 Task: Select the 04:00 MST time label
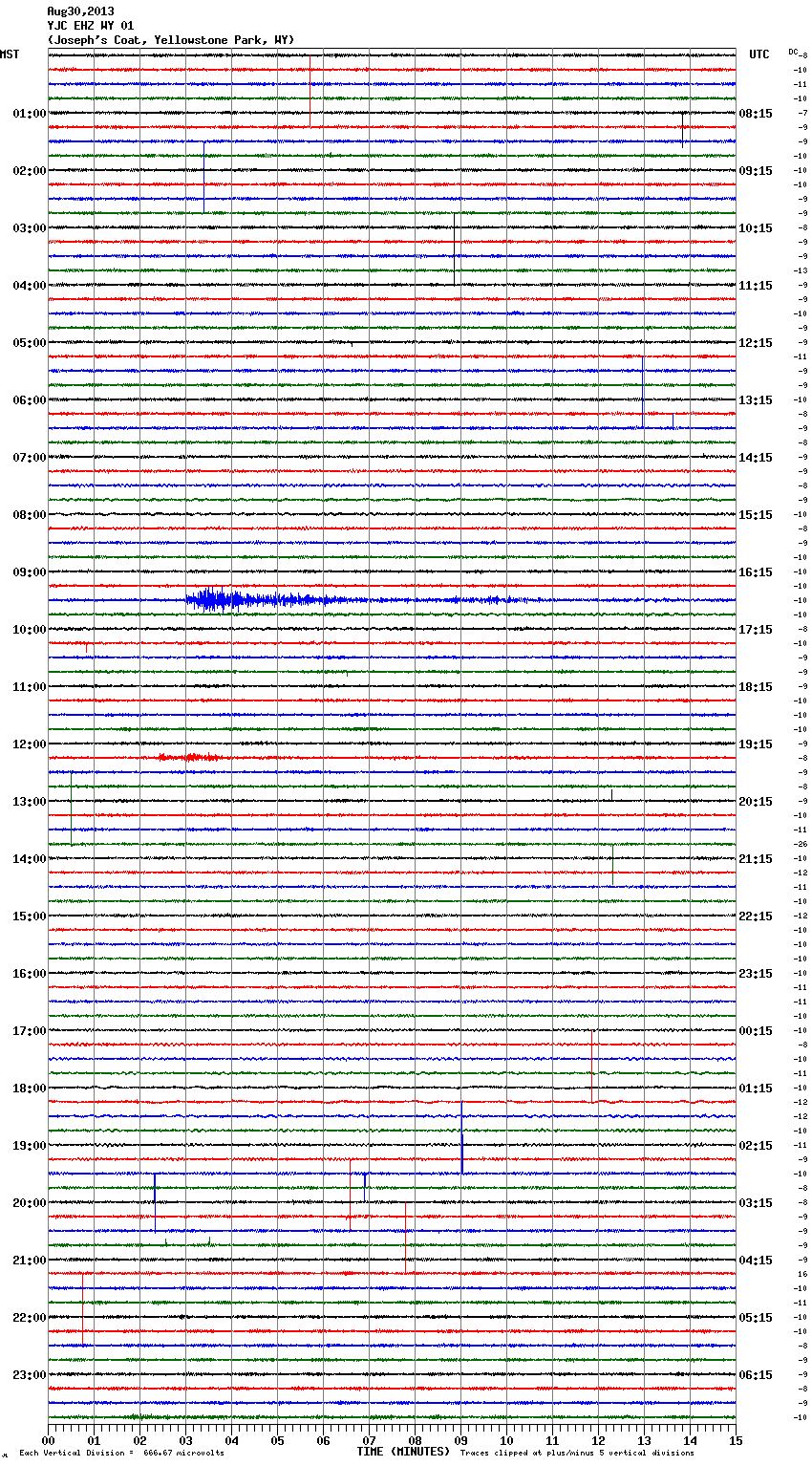(x=30, y=286)
